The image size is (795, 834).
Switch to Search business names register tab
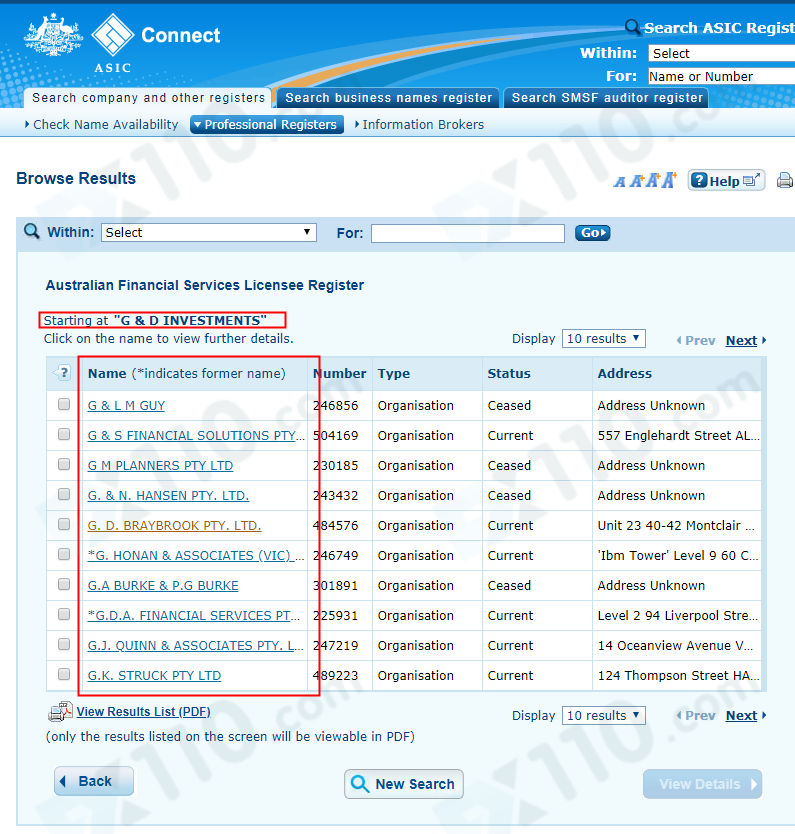tap(388, 98)
